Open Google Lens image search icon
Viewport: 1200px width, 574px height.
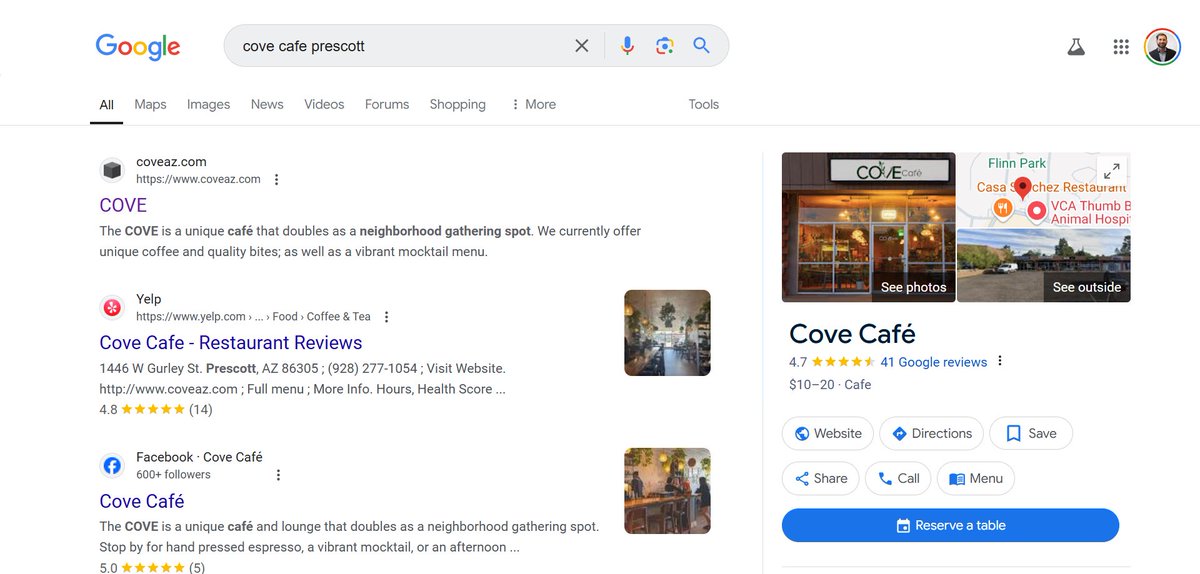pyautogui.click(x=664, y=46)
